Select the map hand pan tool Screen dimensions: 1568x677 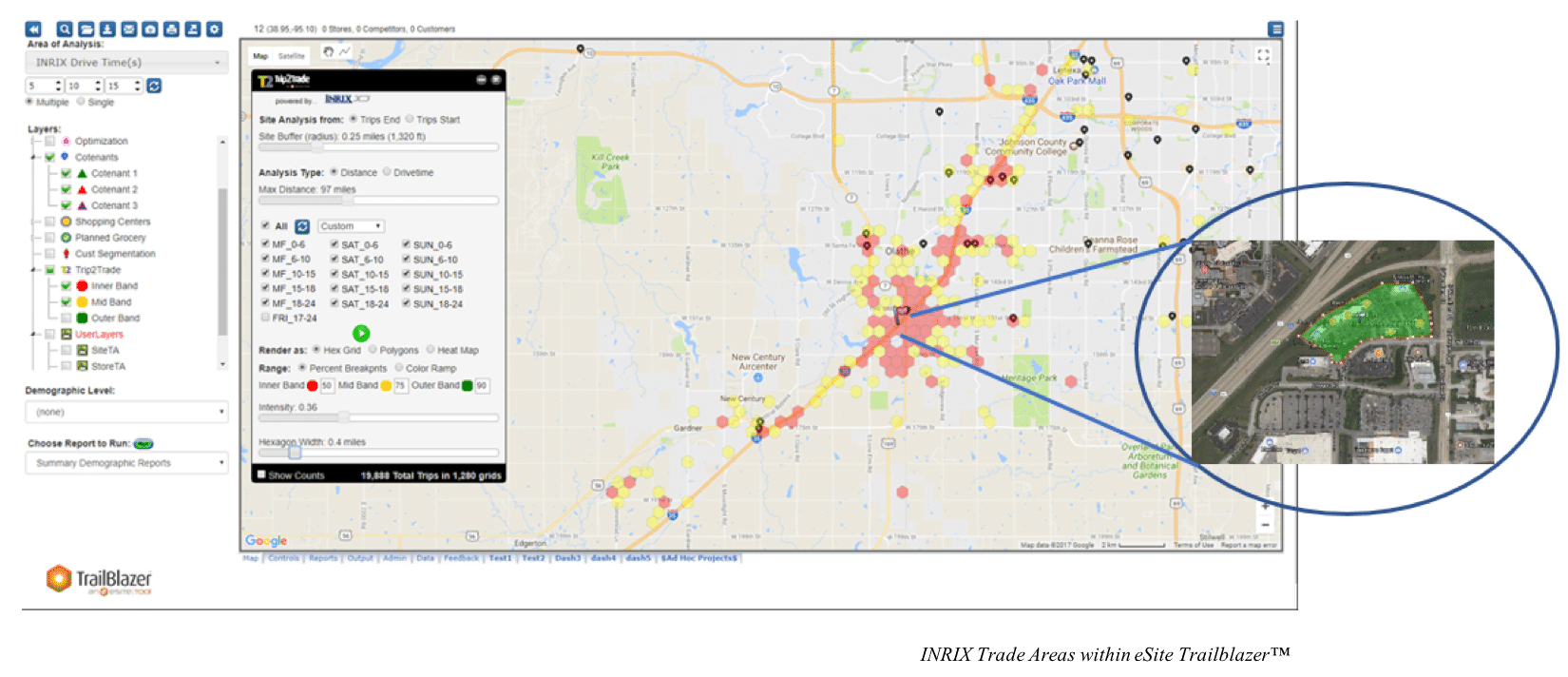click(329, 51)
